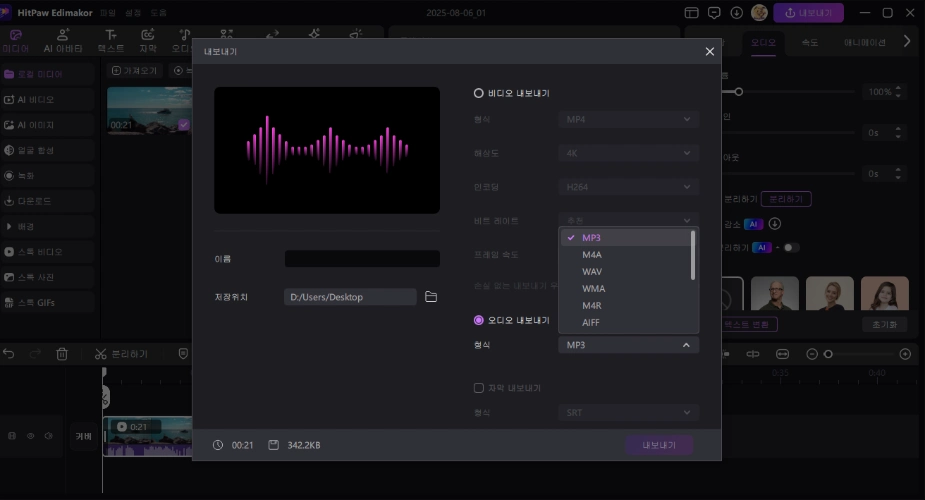Open AI 이미지 in the sidebar
The width and height of the screenshot is (925, 500).
pos(47,125)
